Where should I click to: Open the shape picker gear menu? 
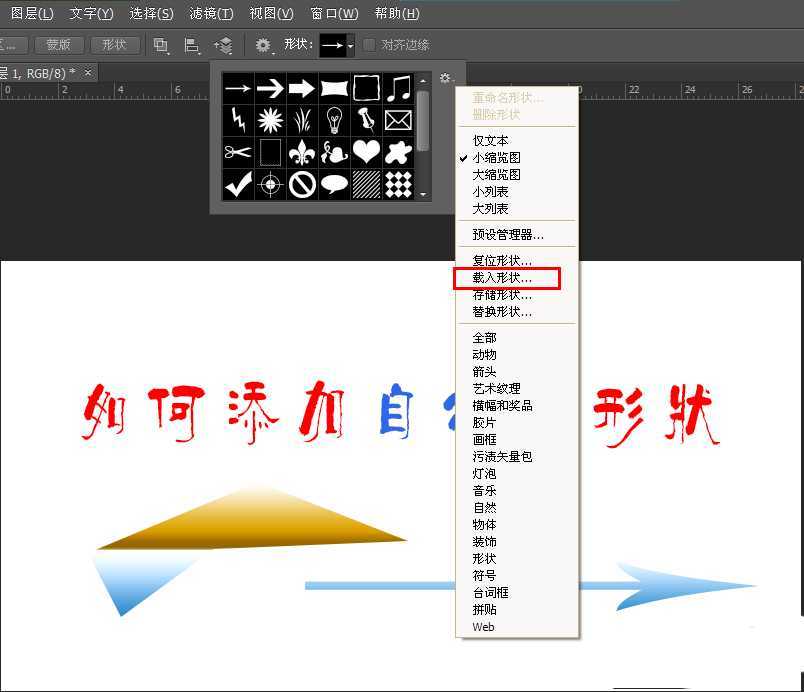446,77
